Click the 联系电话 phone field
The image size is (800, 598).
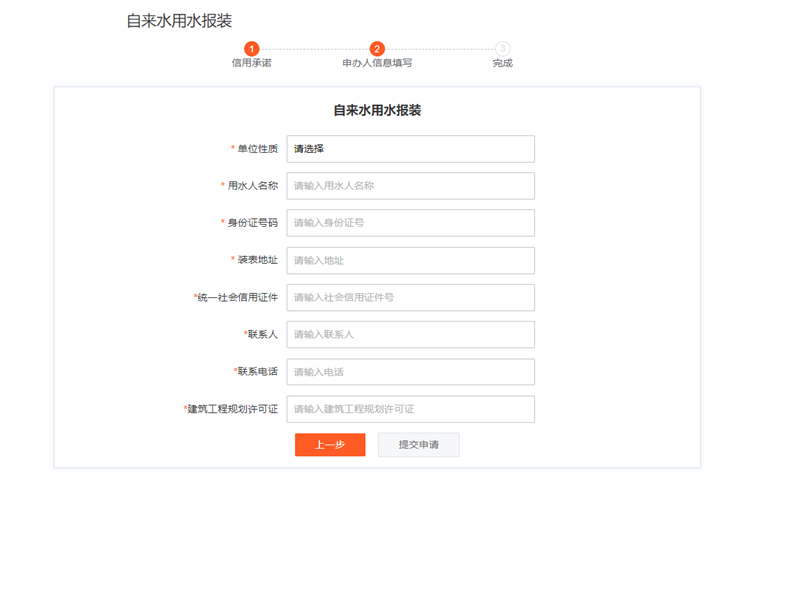410,372
